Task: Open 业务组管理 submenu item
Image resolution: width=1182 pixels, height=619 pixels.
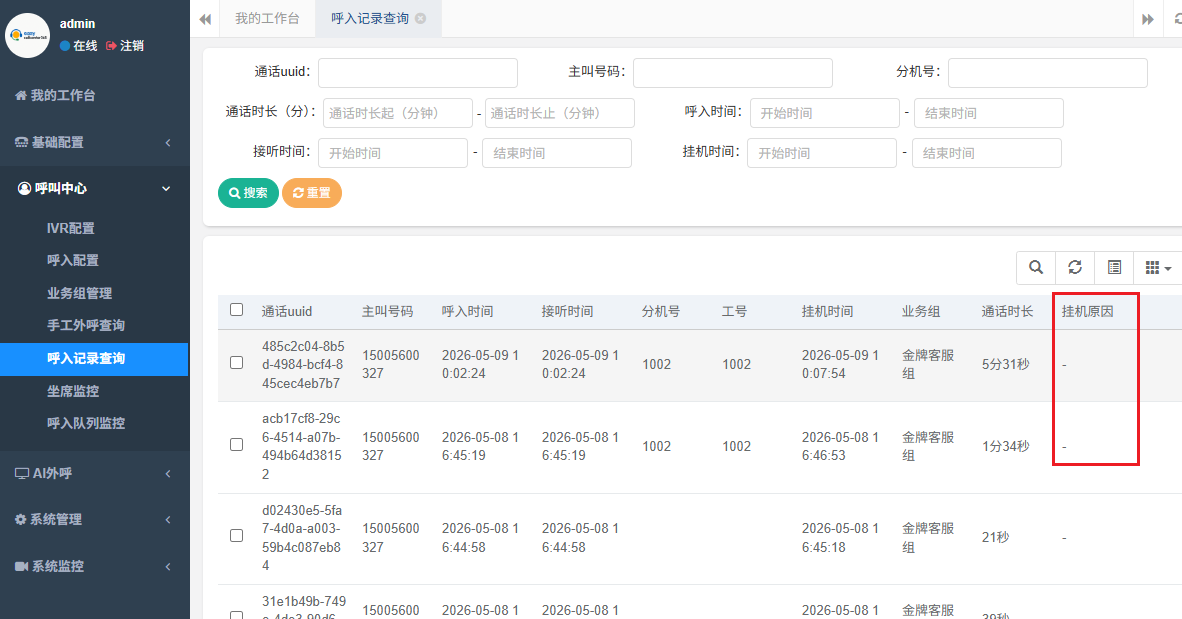Action: tap(79, 293)
